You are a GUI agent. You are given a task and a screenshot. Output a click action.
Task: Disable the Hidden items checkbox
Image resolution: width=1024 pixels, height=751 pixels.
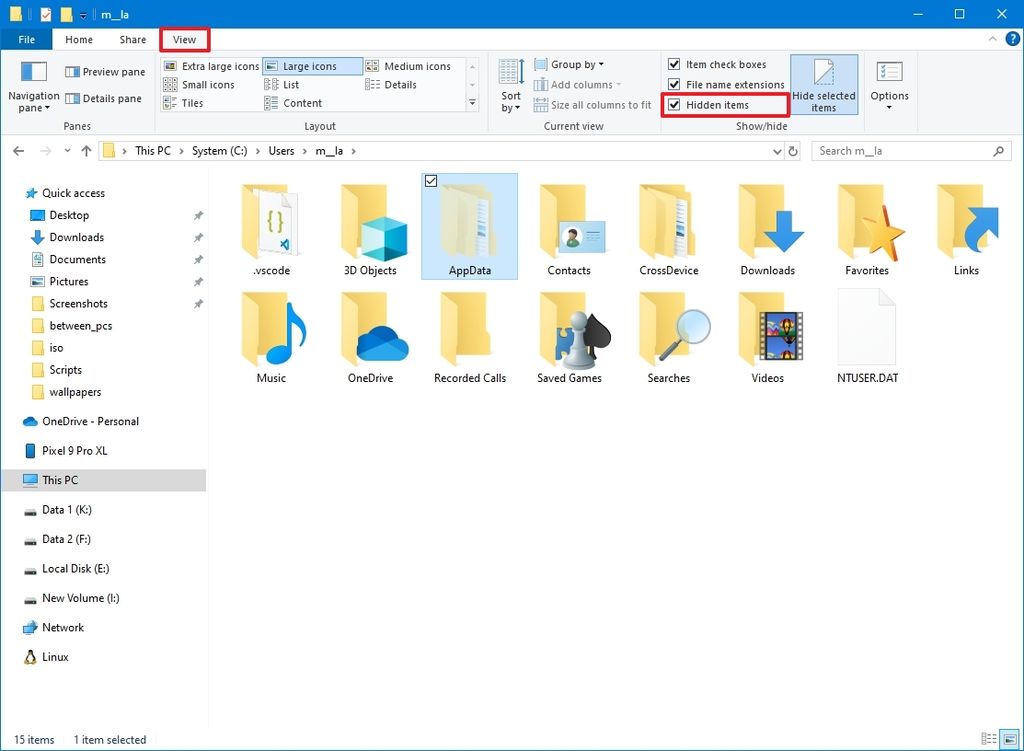click(x=674, y=104)
